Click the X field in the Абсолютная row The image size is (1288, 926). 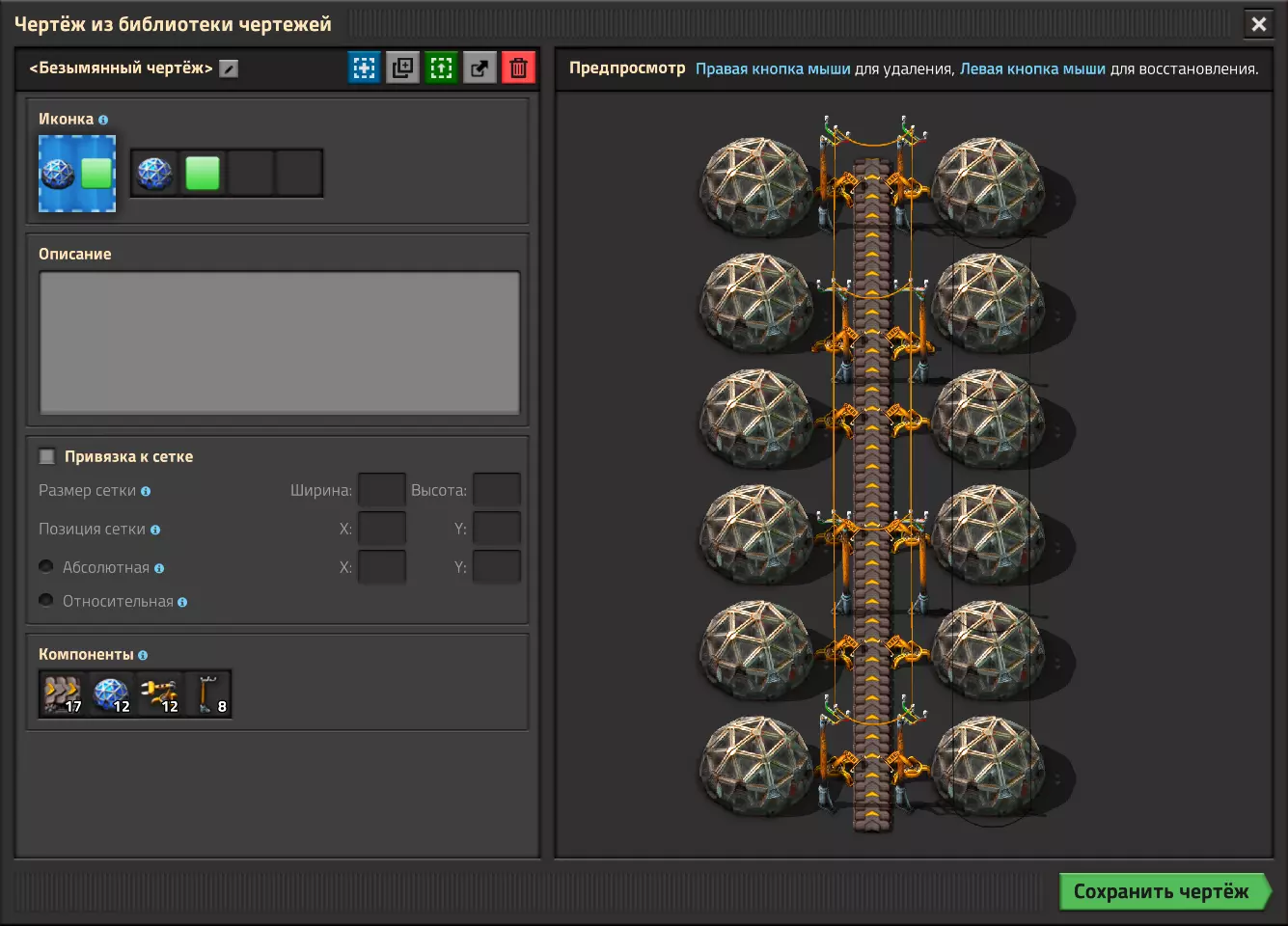point(382,567)
